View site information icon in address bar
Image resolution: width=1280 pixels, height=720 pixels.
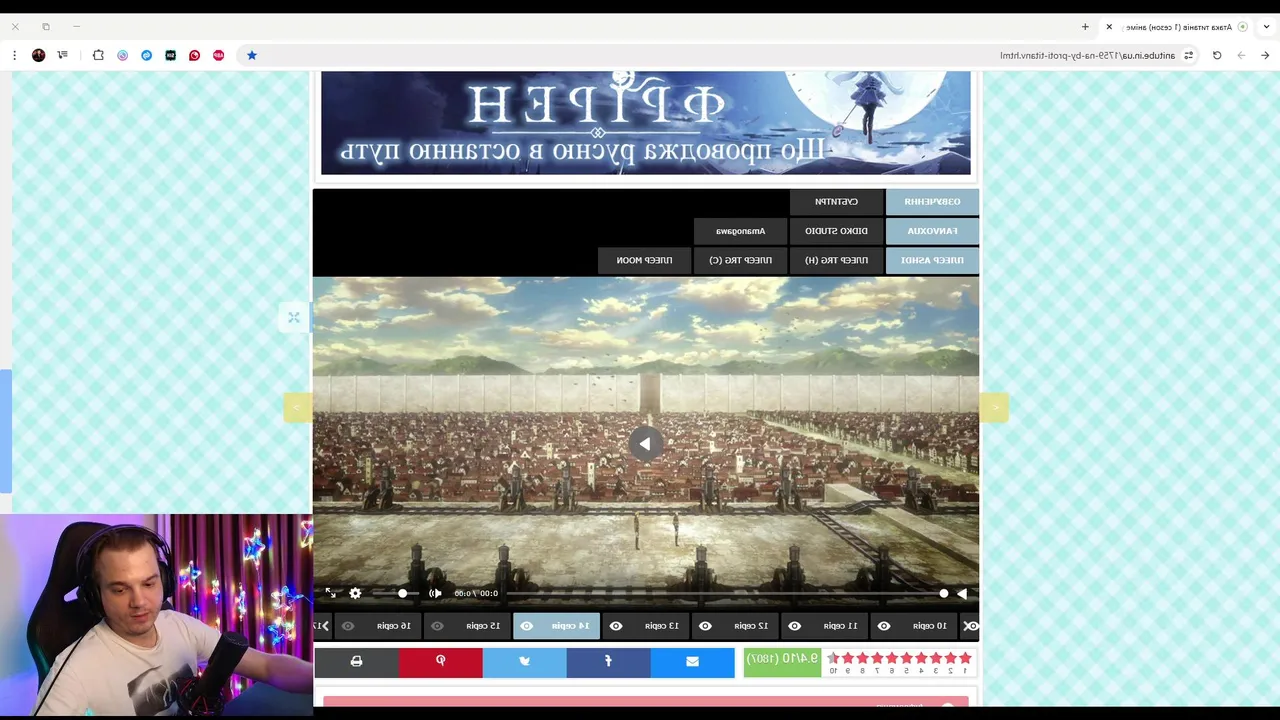1188,55
